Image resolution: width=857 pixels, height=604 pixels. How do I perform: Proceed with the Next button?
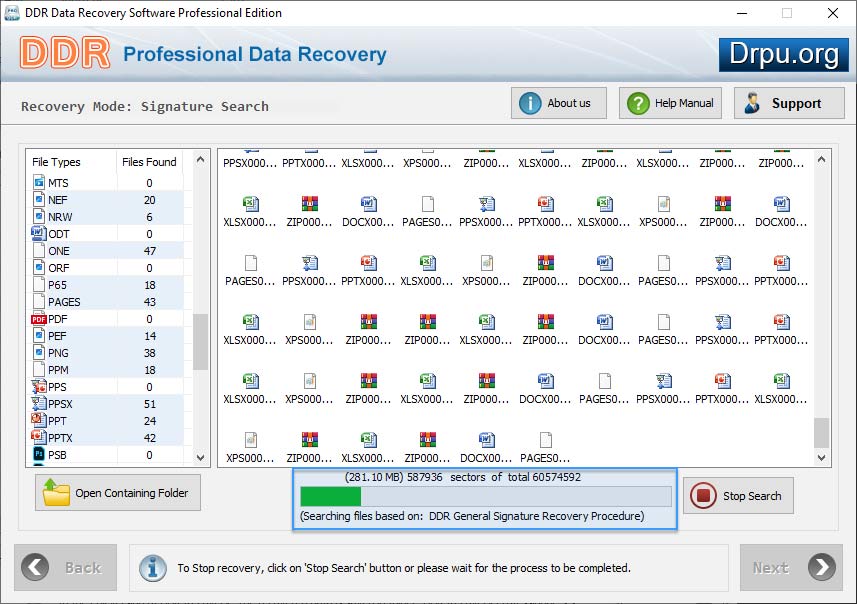pos(791,567)
